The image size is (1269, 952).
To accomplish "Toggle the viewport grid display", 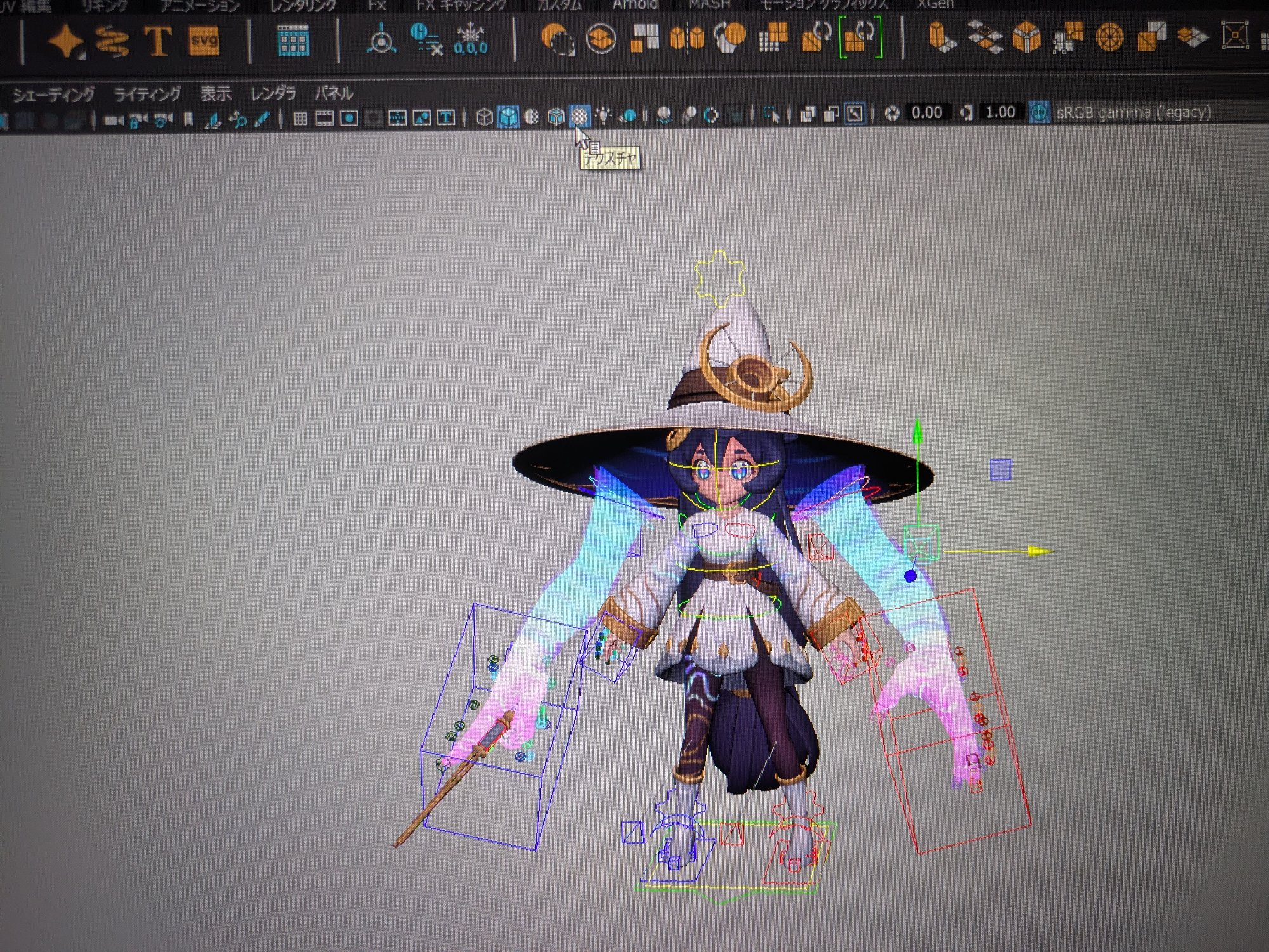I will click(x=300, y=119).
